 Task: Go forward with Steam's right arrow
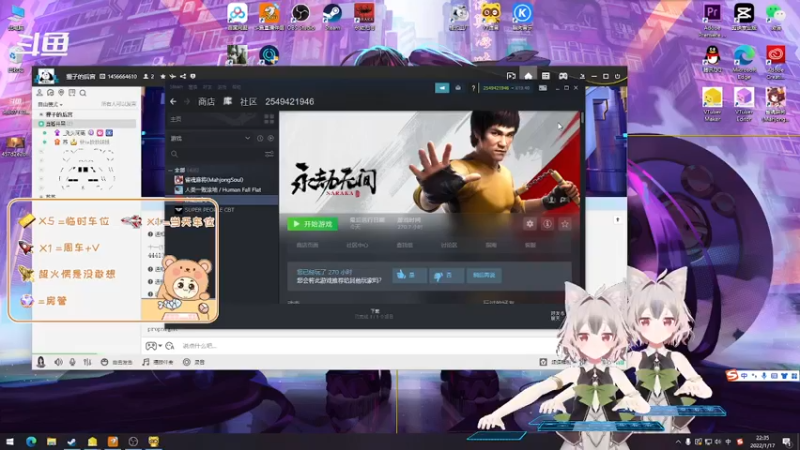coord(187,102)
